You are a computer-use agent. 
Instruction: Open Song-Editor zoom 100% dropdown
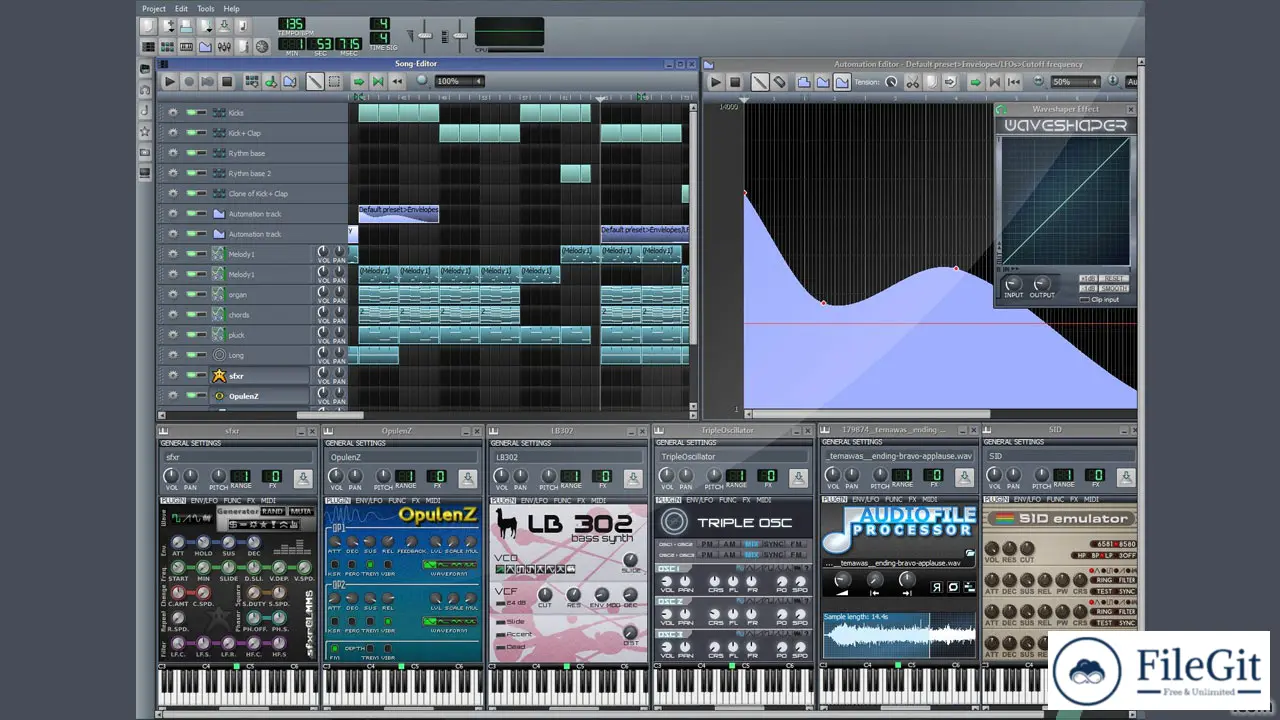(460, 81)
